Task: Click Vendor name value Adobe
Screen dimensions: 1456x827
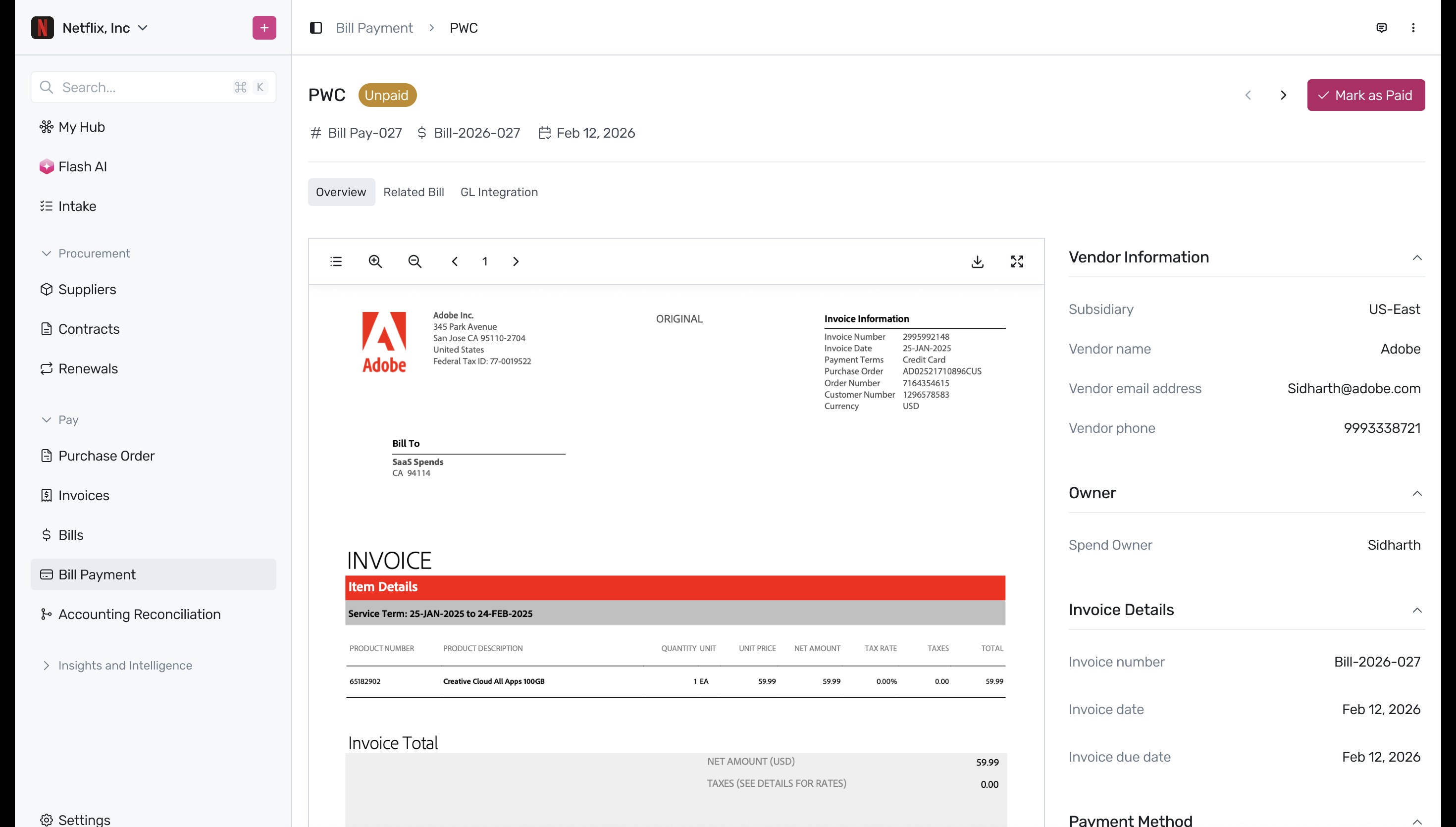Action: pos(1401,349)
